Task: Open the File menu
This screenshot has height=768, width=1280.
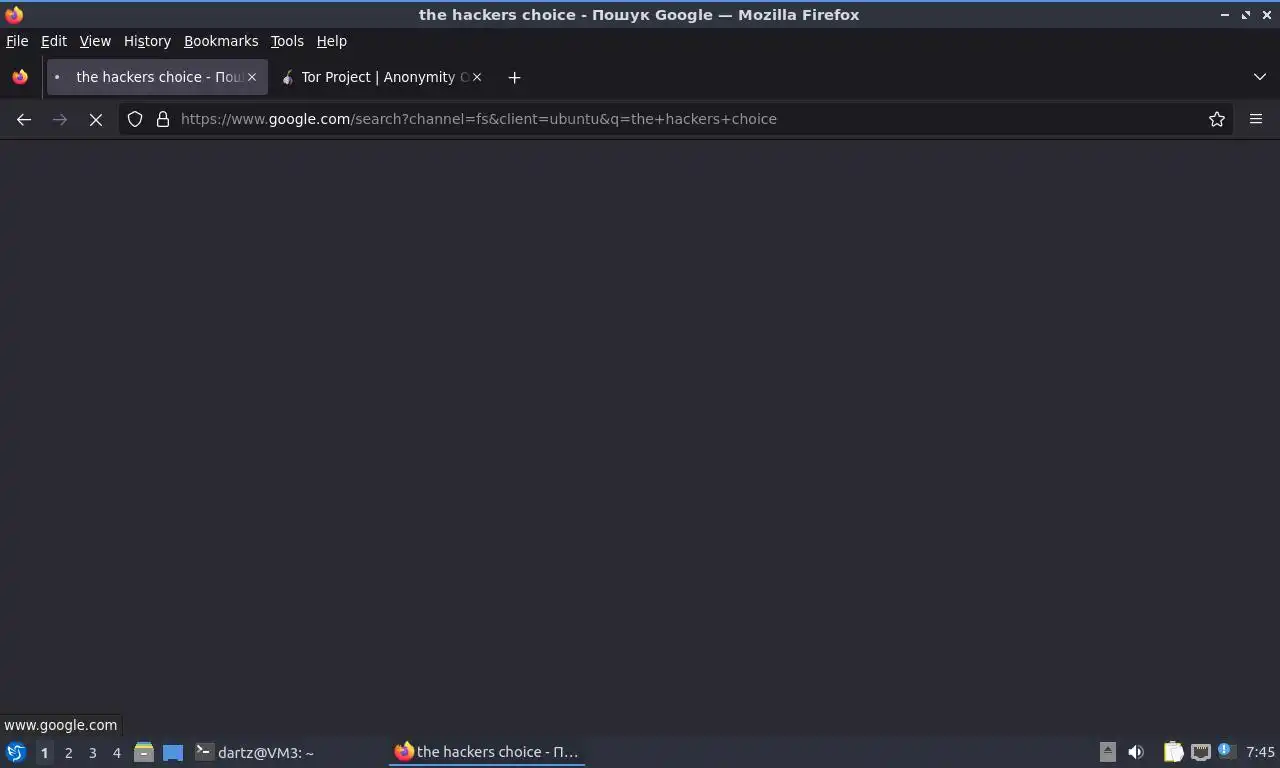Action: 17,41
